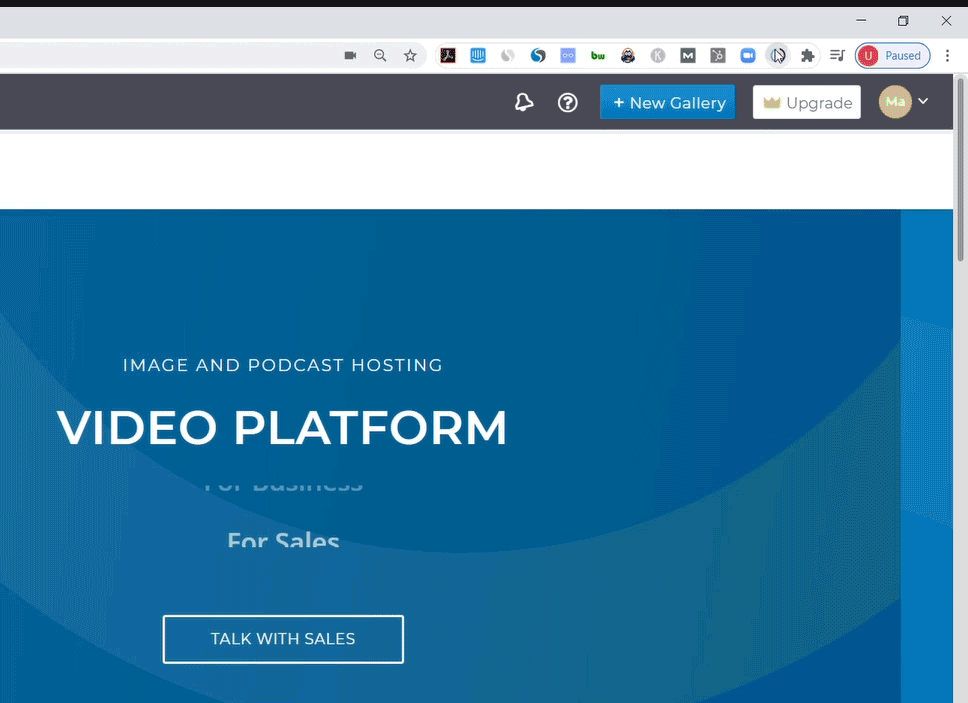The width and height of the screenshot is (968, 703).
Task: Click the camera icon in address bar
Action: tap(350, 56)
